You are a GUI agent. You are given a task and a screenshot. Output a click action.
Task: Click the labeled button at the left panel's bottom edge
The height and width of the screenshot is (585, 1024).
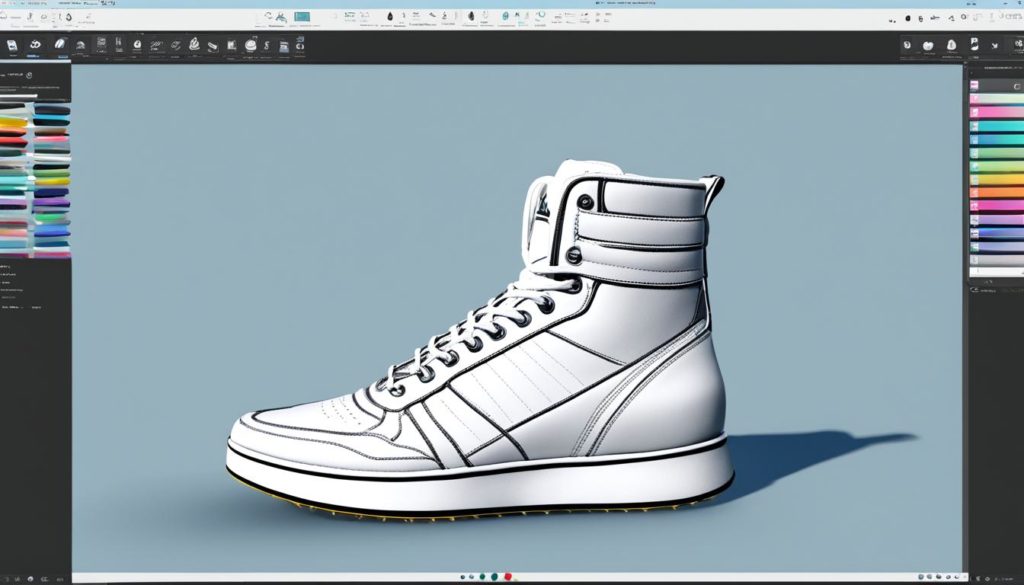[x=37, y=308]
